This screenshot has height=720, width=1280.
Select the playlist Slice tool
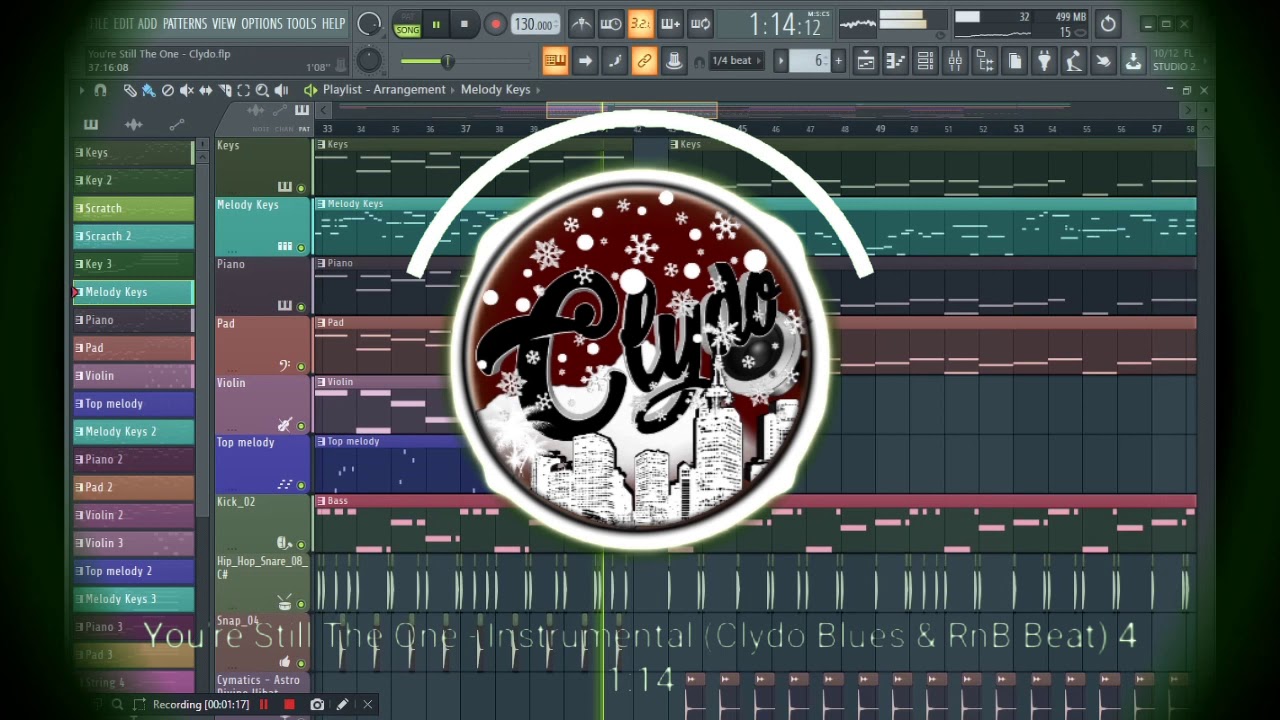[x=225, y=90]
